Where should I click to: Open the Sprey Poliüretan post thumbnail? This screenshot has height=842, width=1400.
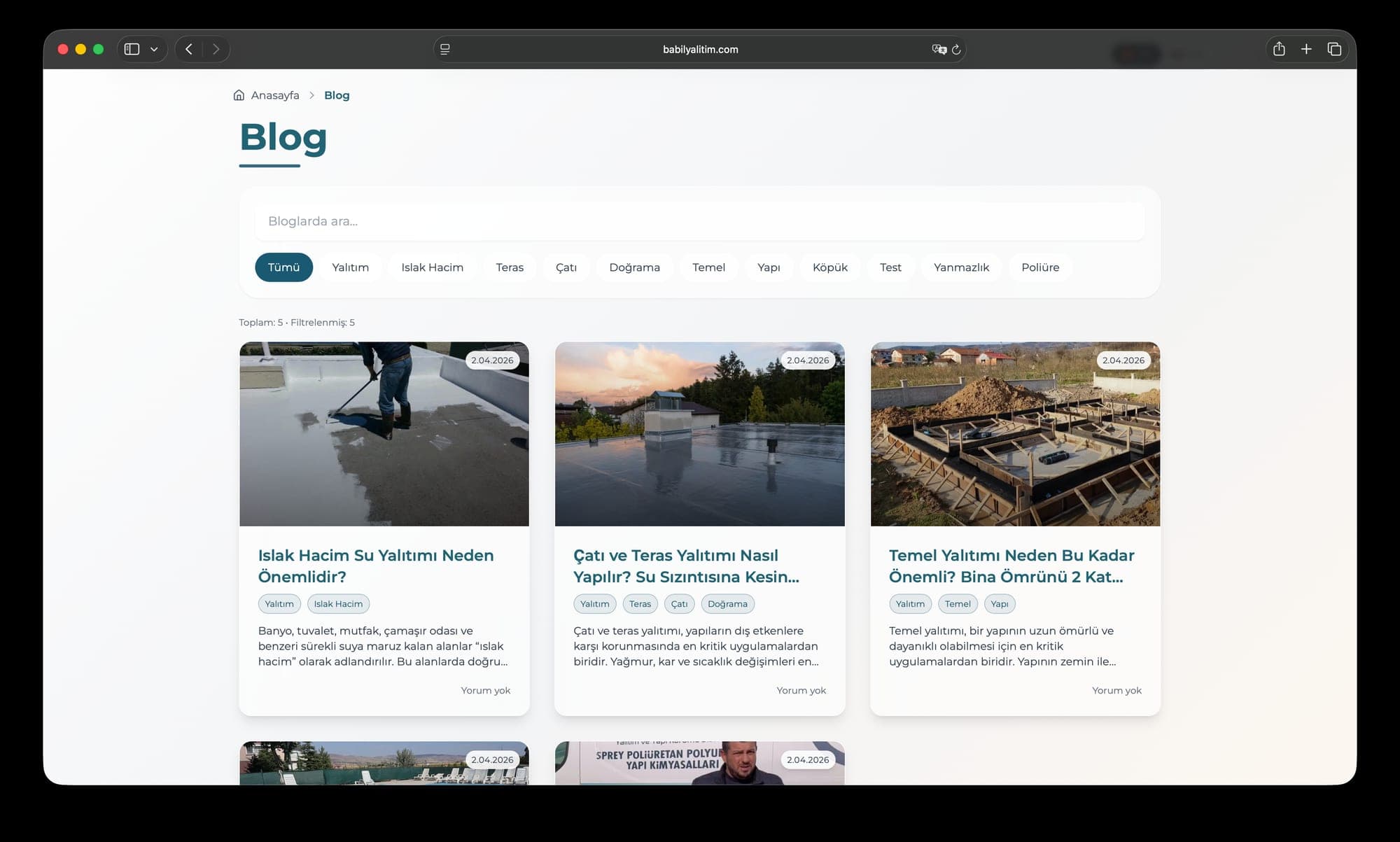click(x=700, y=764)
